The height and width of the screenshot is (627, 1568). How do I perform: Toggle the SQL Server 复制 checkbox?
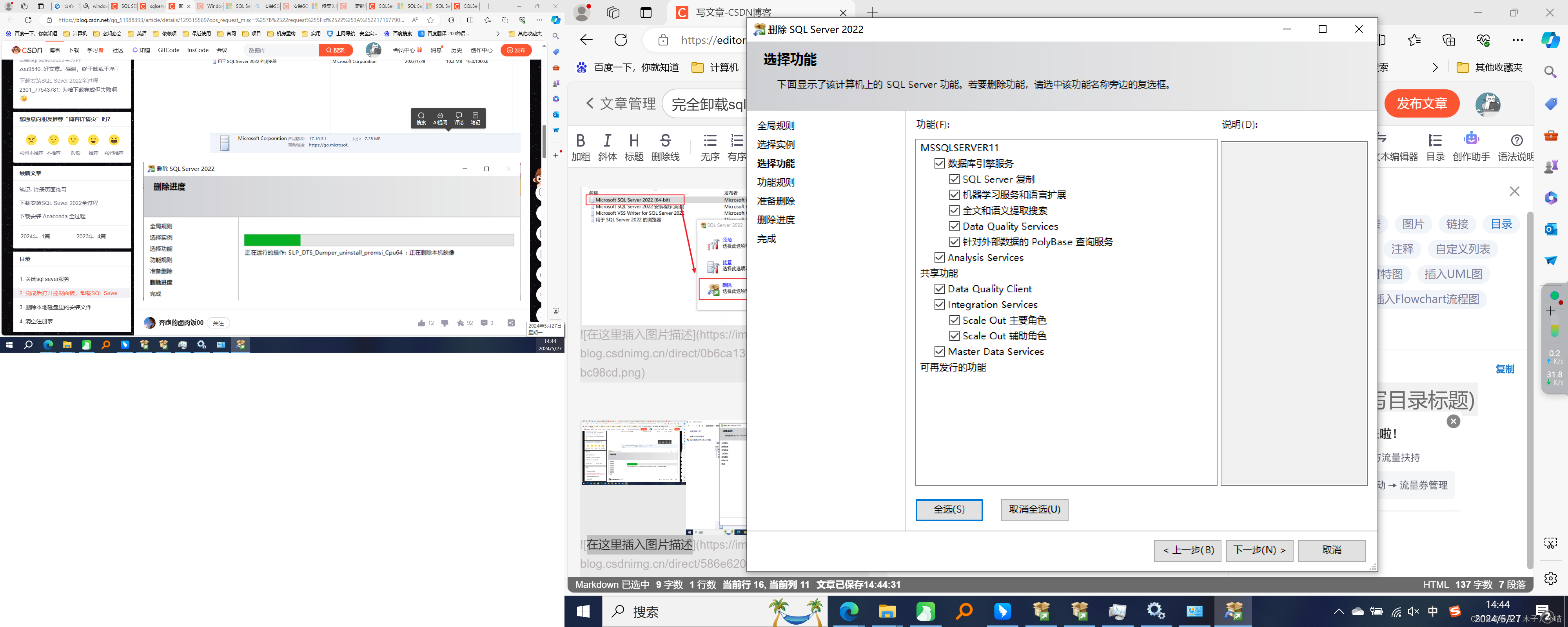coord(955,179)
